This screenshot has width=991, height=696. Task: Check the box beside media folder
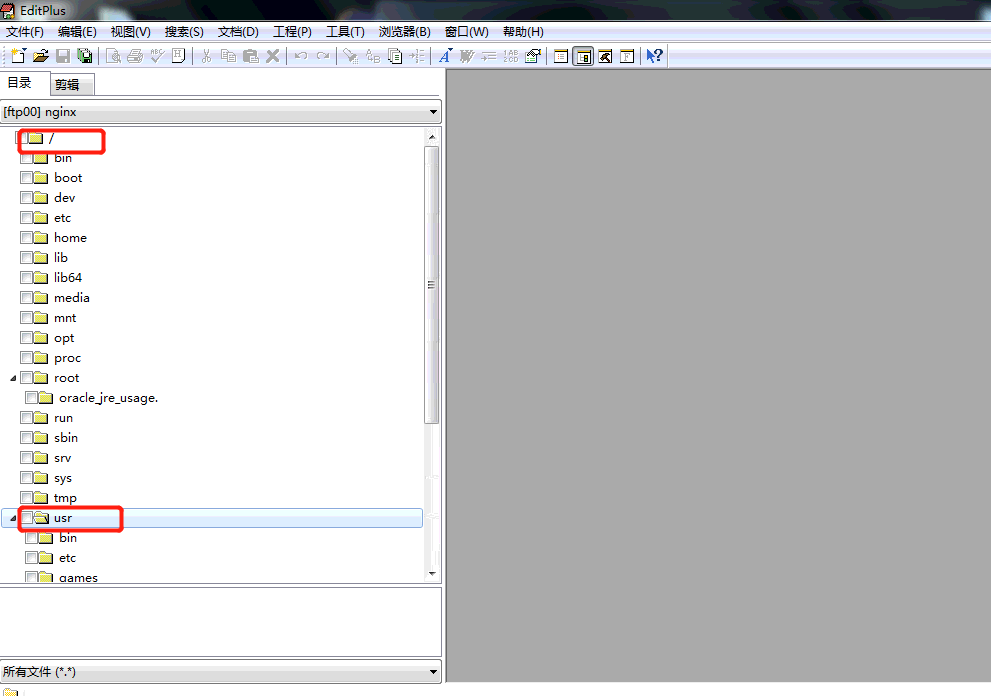26,298
